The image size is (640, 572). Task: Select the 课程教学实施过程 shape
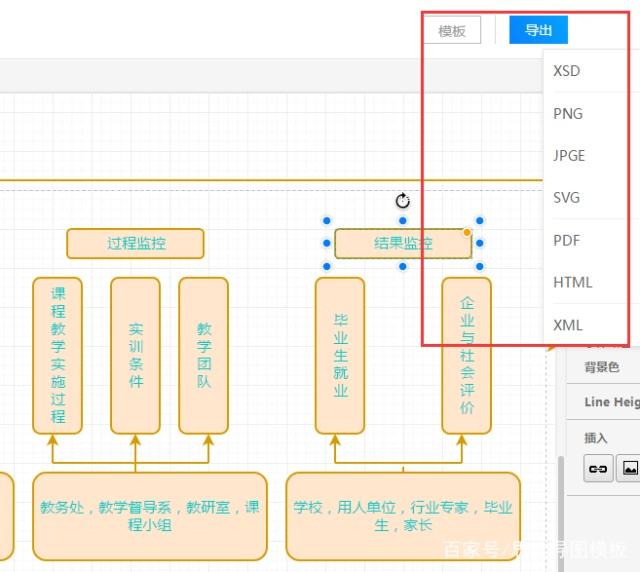point(58,355)
